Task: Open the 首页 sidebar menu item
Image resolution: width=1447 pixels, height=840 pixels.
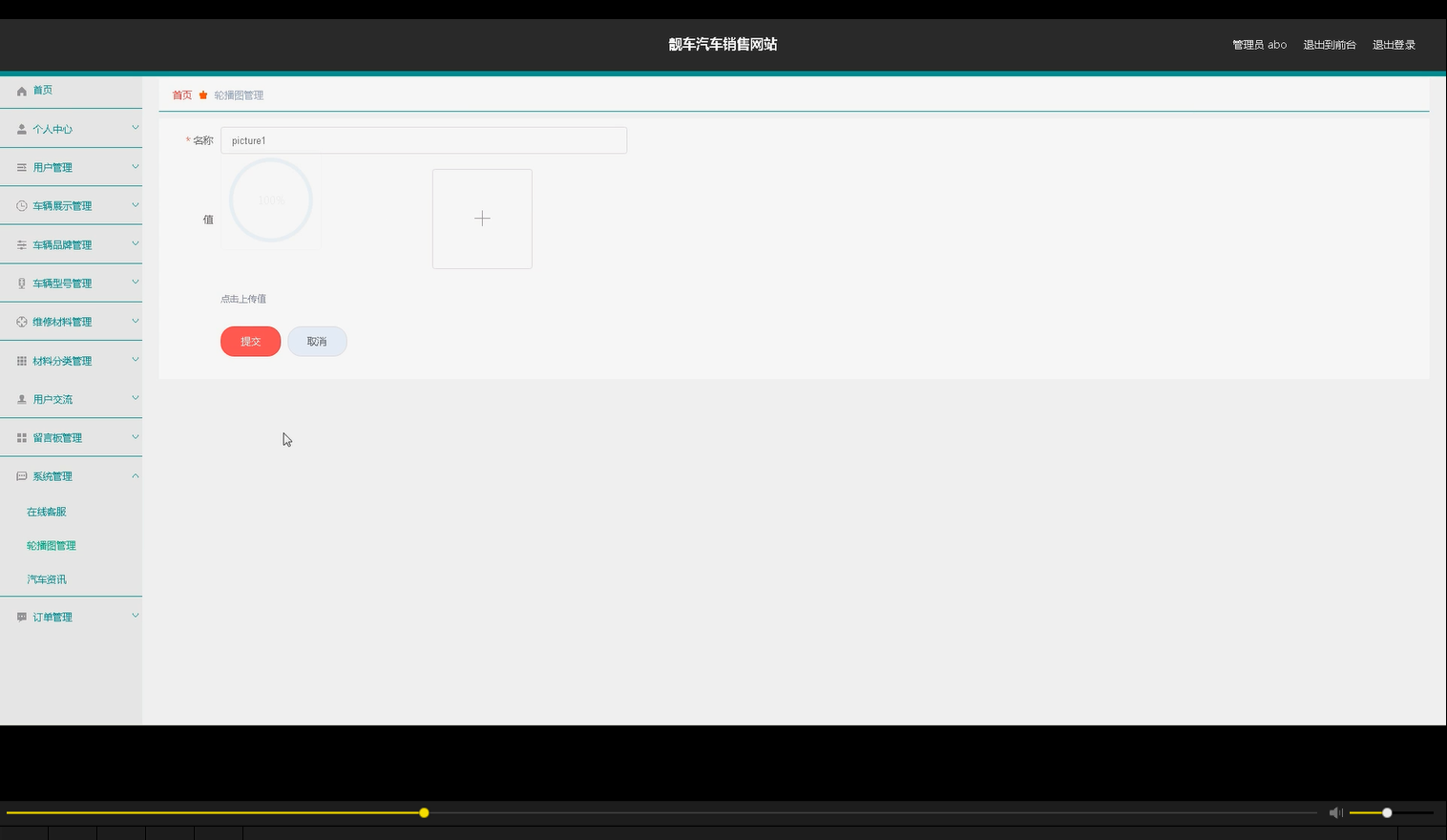Action: [x=71, y=90]
